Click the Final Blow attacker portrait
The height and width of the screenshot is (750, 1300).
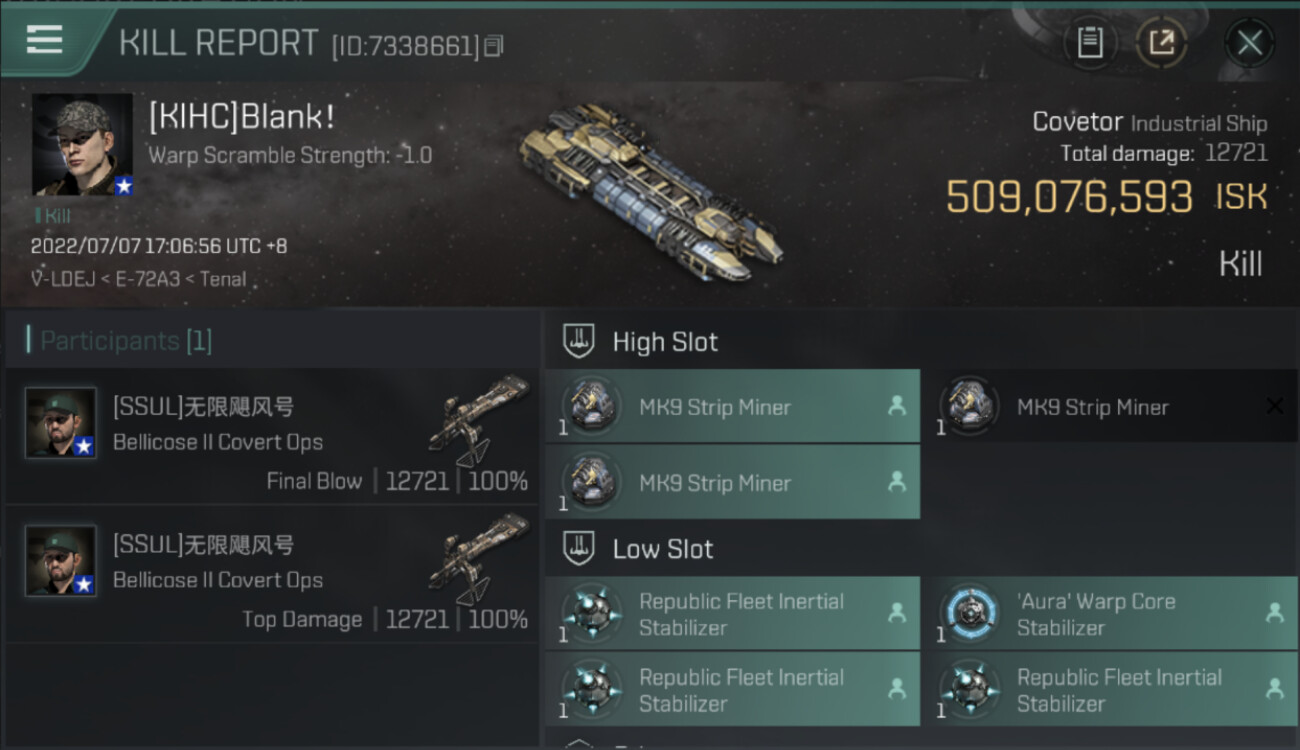(x=61, y=423)
